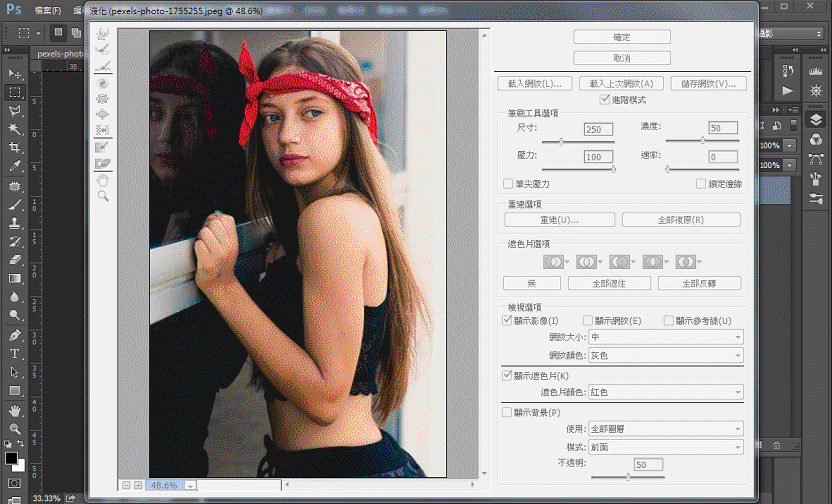The height and width of the screenshot is (504, 832).
Task: Select the Liquify Hand tool
Action: point(103,180)
